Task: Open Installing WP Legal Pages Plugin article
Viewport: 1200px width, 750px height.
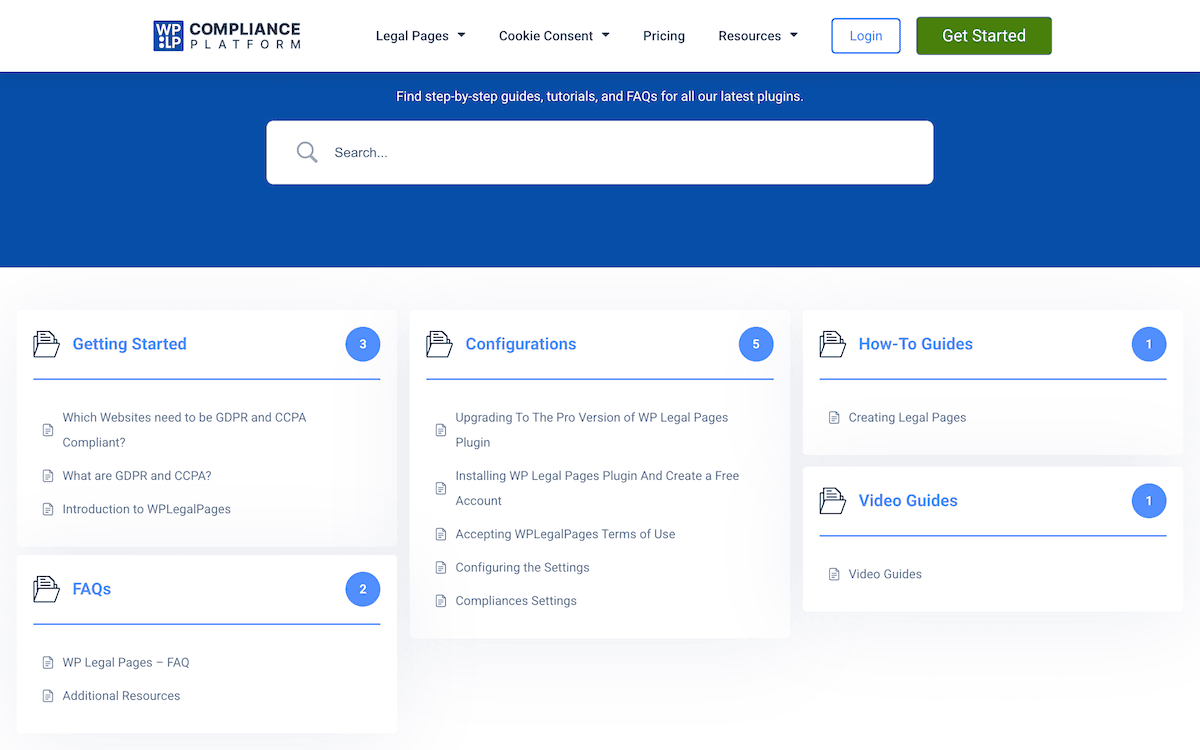Action: coord(597,488)
